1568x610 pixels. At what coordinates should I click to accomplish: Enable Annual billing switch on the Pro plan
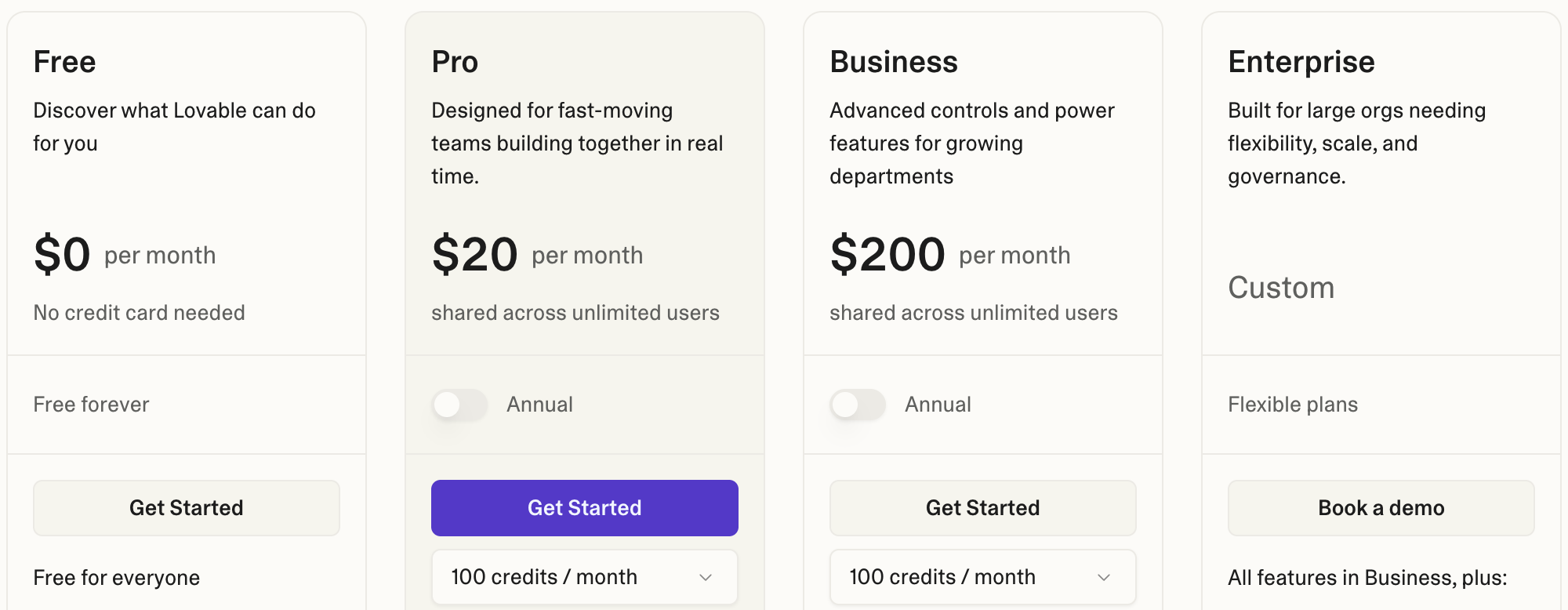pos(459,405)
